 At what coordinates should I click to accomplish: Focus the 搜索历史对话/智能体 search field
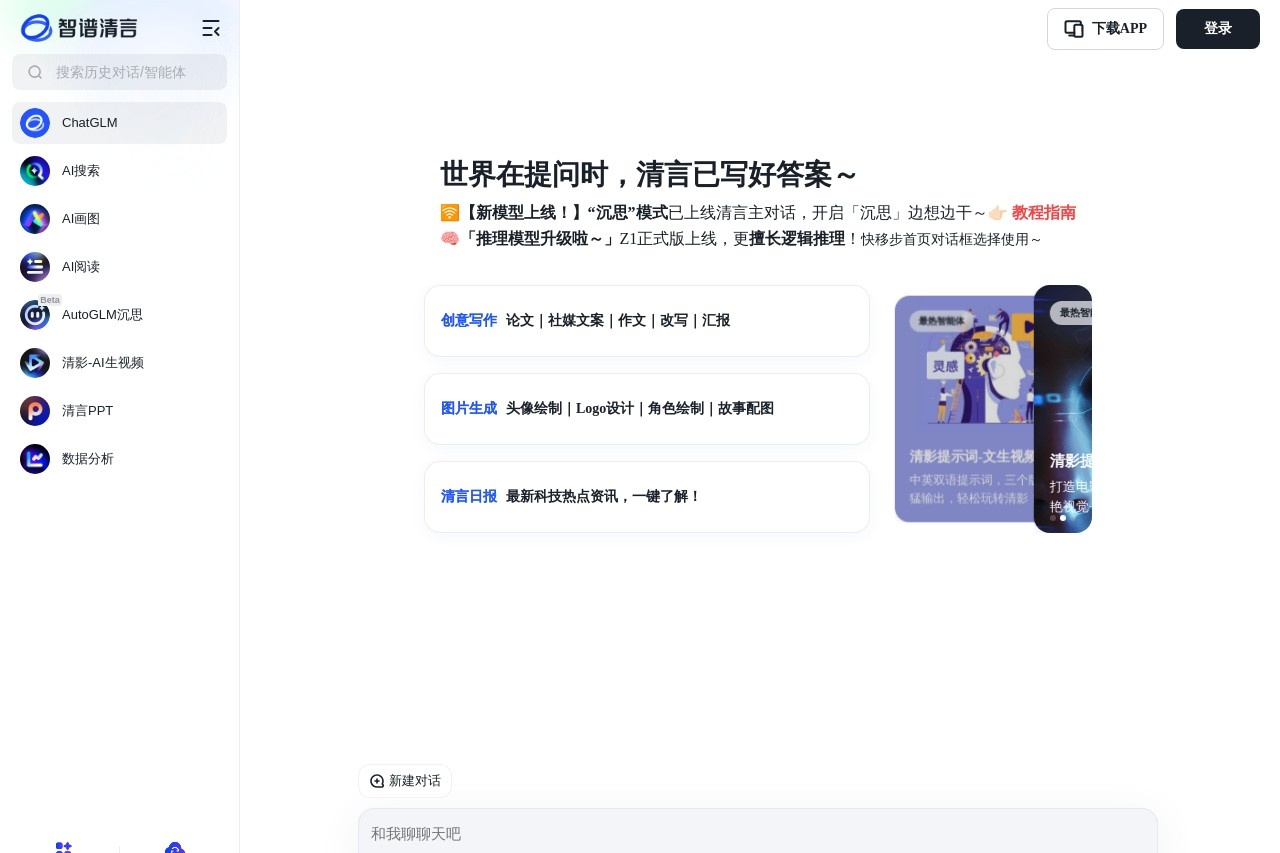click(x=120, y=72)
